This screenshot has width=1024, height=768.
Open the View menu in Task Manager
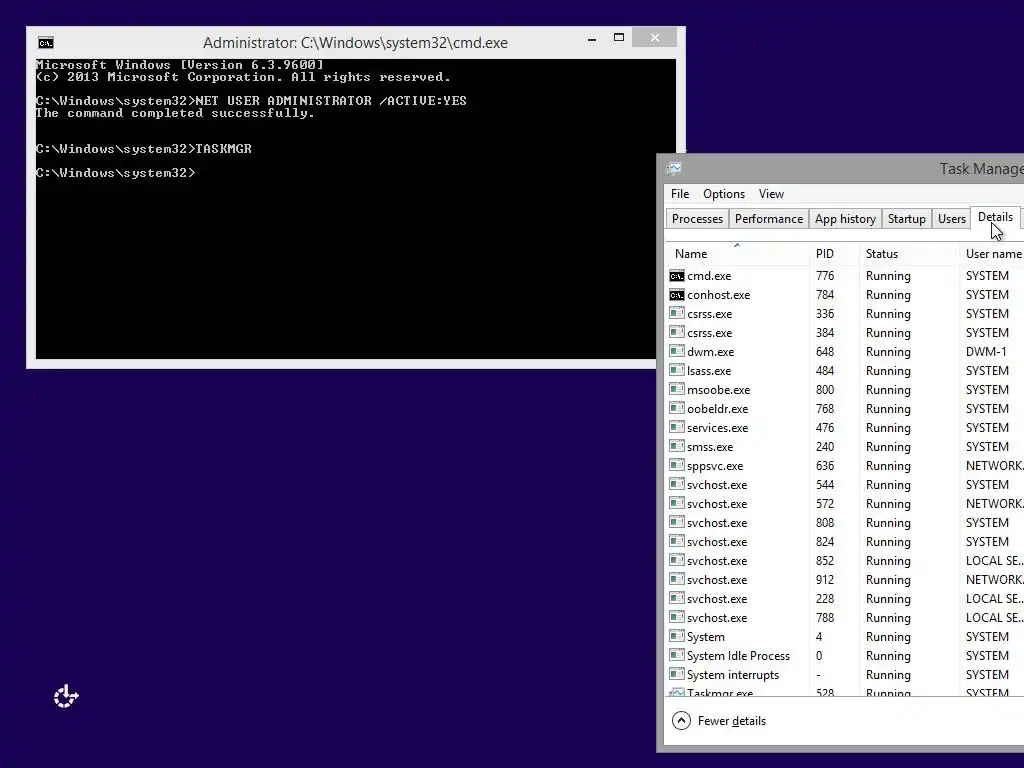pos(771,194)
